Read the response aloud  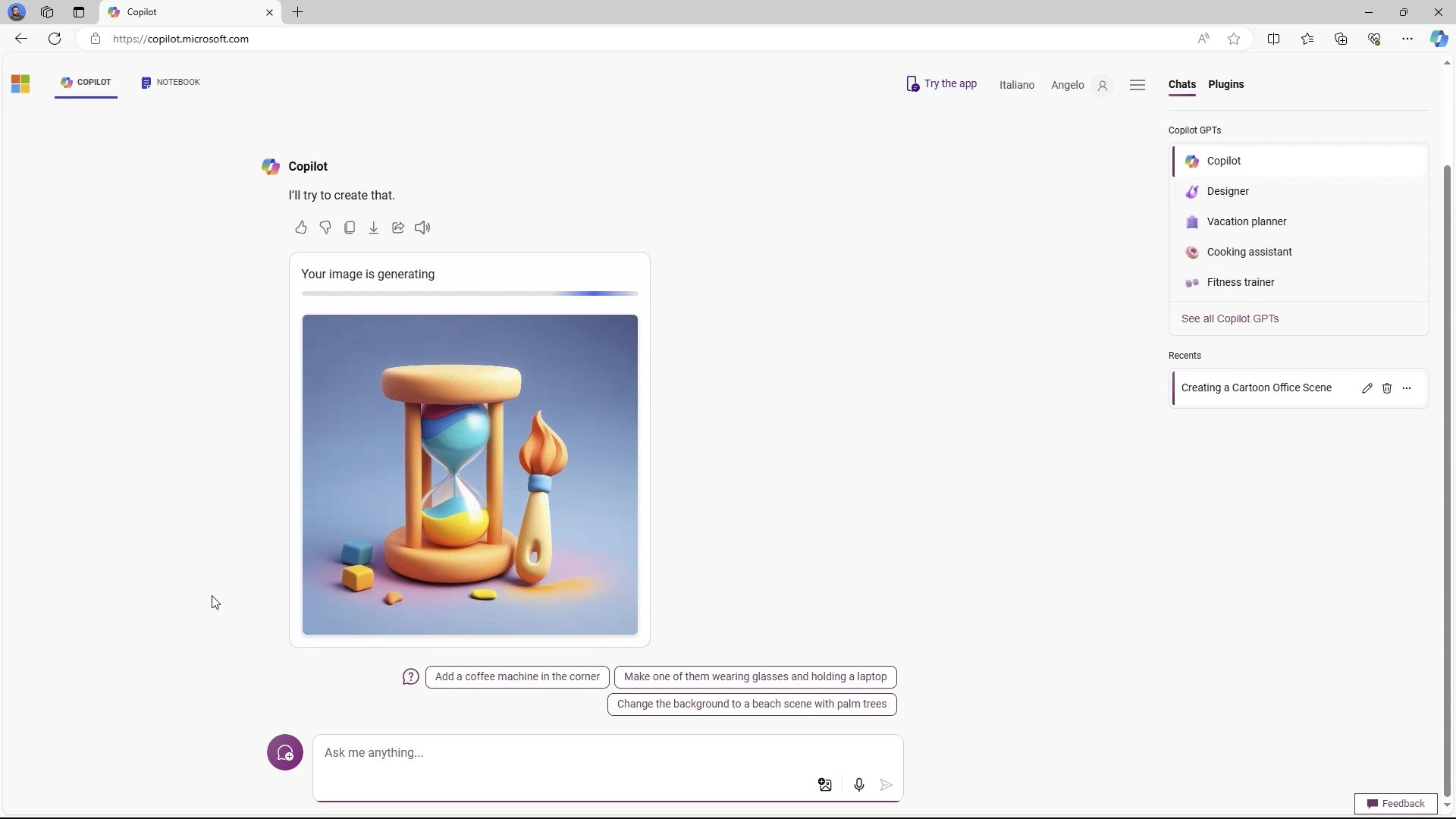tap(422, 227)
